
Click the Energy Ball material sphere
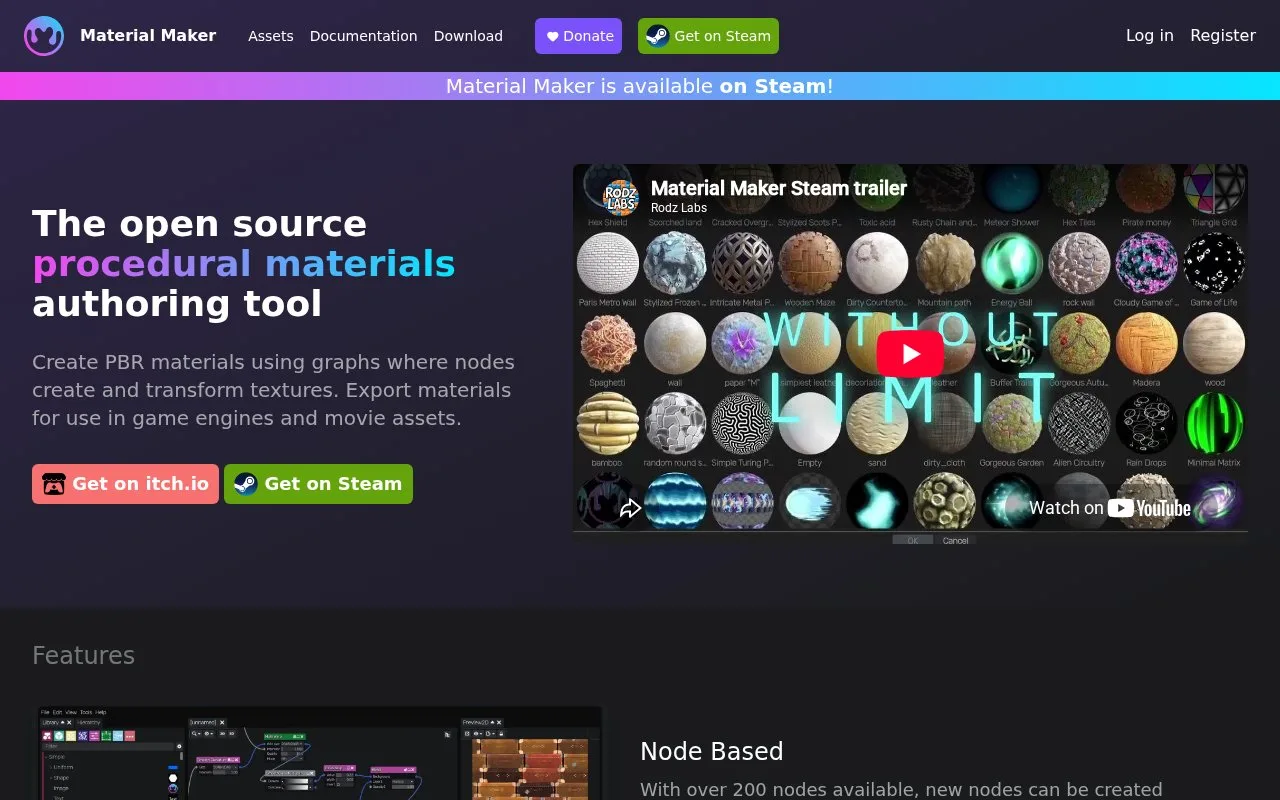coord(1012,263)
